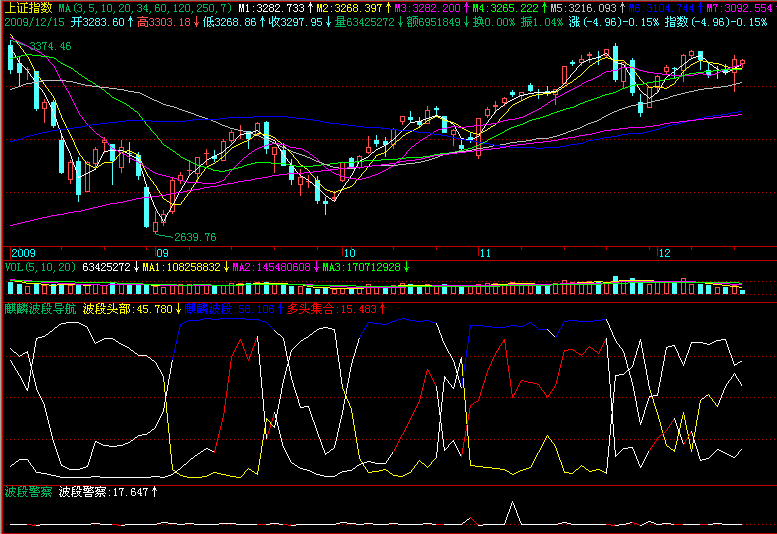Screen dimensions: 777x534
Task: Select the 12 month marker on time axis
Action: 664,253
